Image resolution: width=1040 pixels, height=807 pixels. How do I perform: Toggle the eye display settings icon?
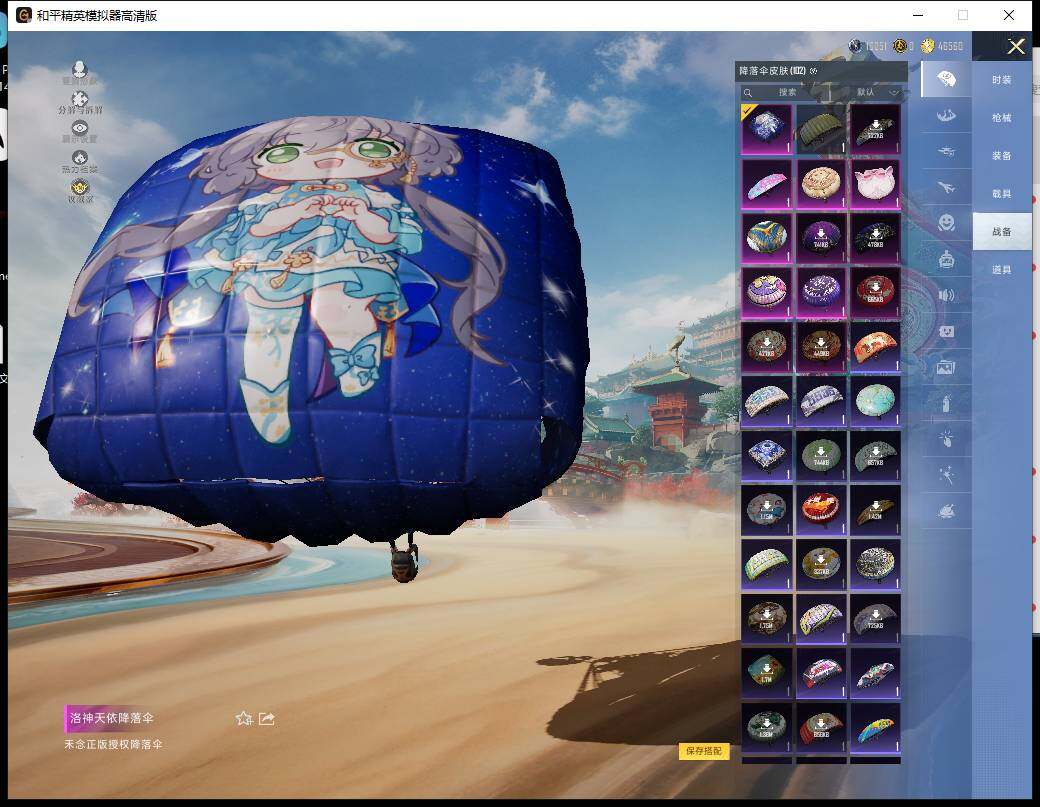coord(80,127)
